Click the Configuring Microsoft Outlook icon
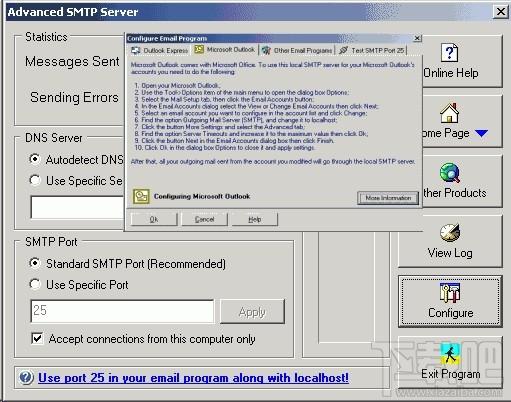Screen dimensions: 511x402 coord(141,196)
